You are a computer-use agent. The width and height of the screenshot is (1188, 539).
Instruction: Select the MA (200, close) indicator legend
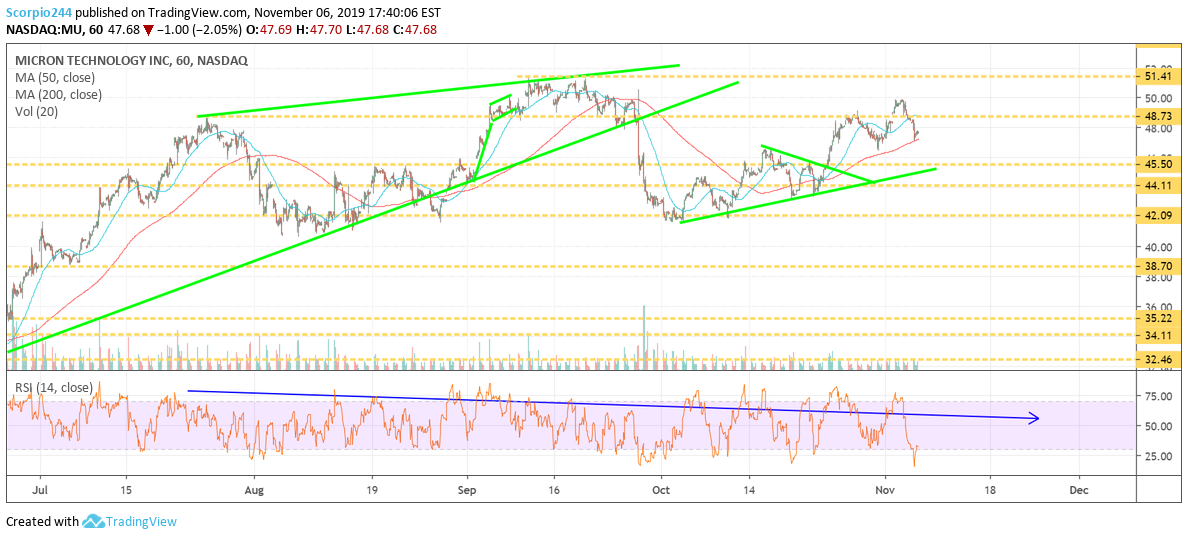click(x=58, y=95)
